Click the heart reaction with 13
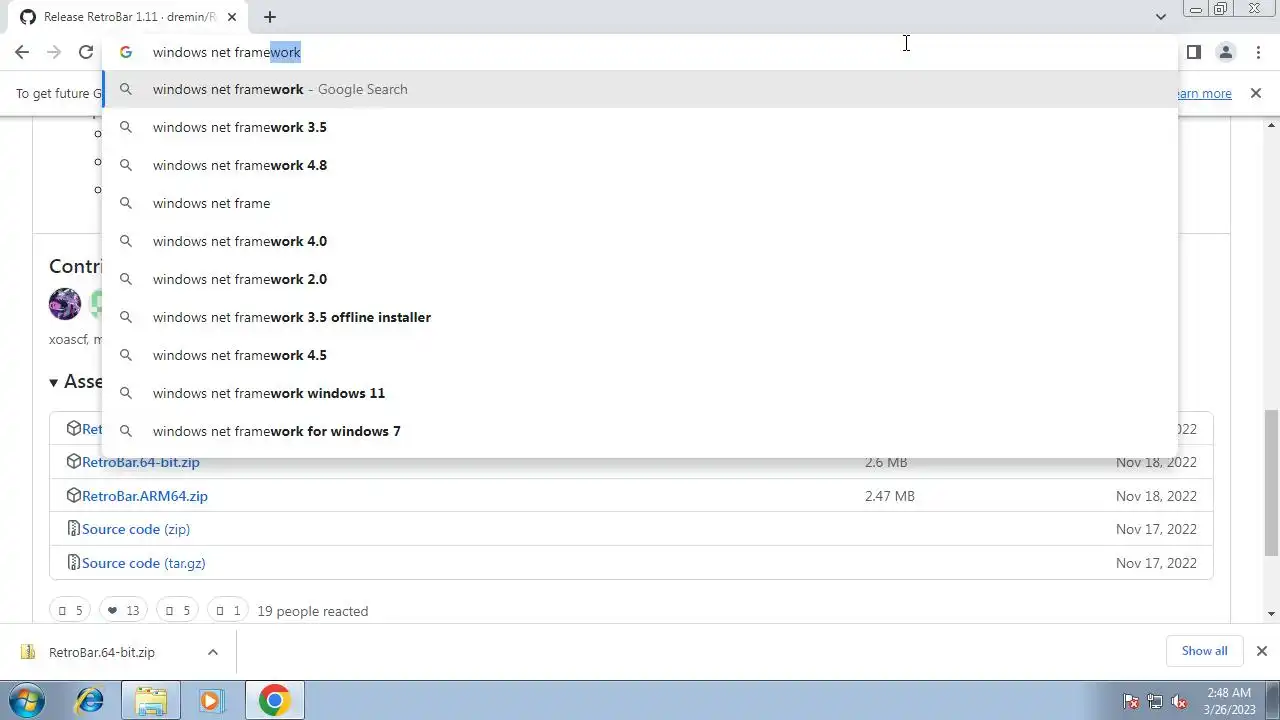Screen dimensions: 1280x720 123,610
